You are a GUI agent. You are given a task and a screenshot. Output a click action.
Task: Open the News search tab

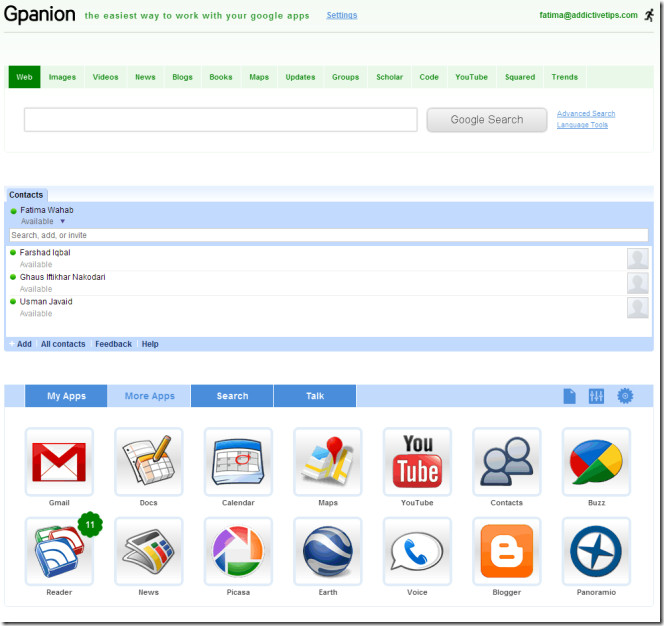click(x=145, y=77)
